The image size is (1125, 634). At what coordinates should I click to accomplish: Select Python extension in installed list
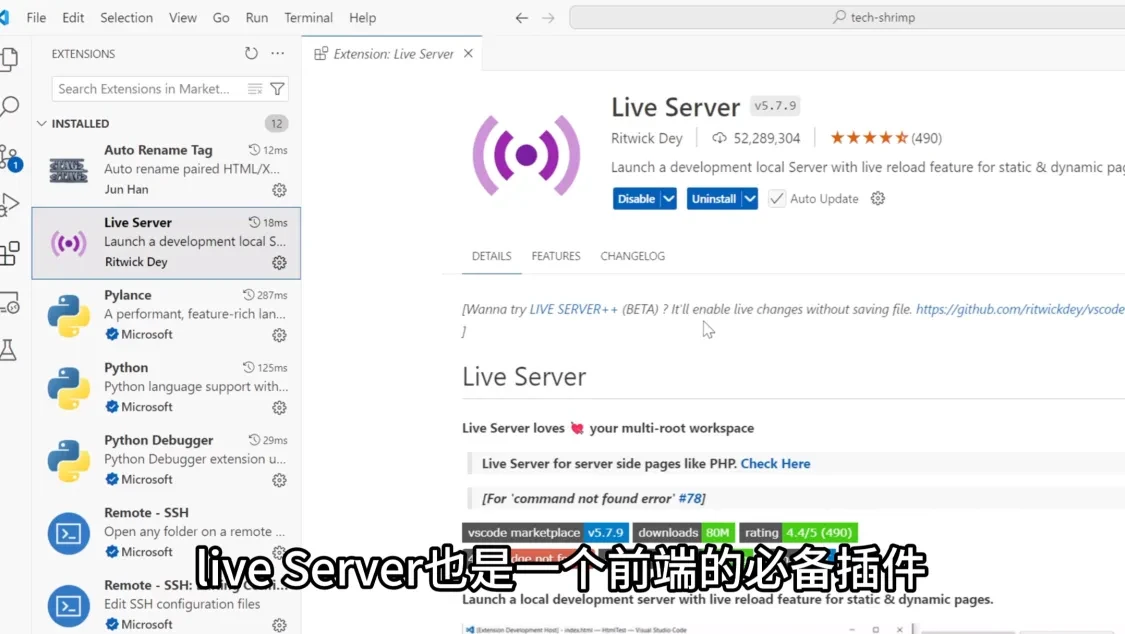166,388
